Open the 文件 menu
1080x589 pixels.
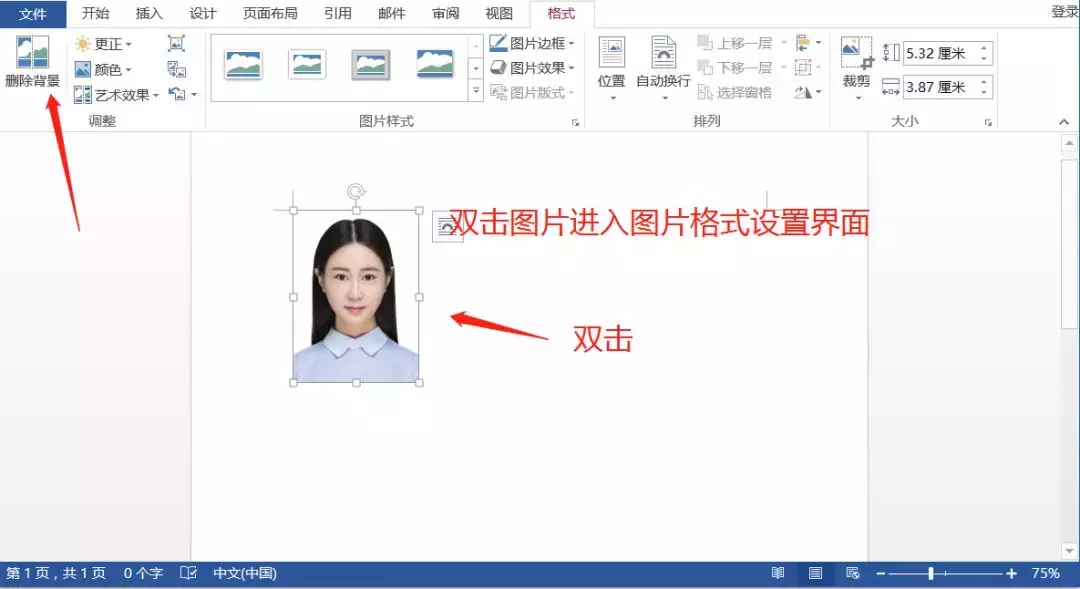coord(33,14)
